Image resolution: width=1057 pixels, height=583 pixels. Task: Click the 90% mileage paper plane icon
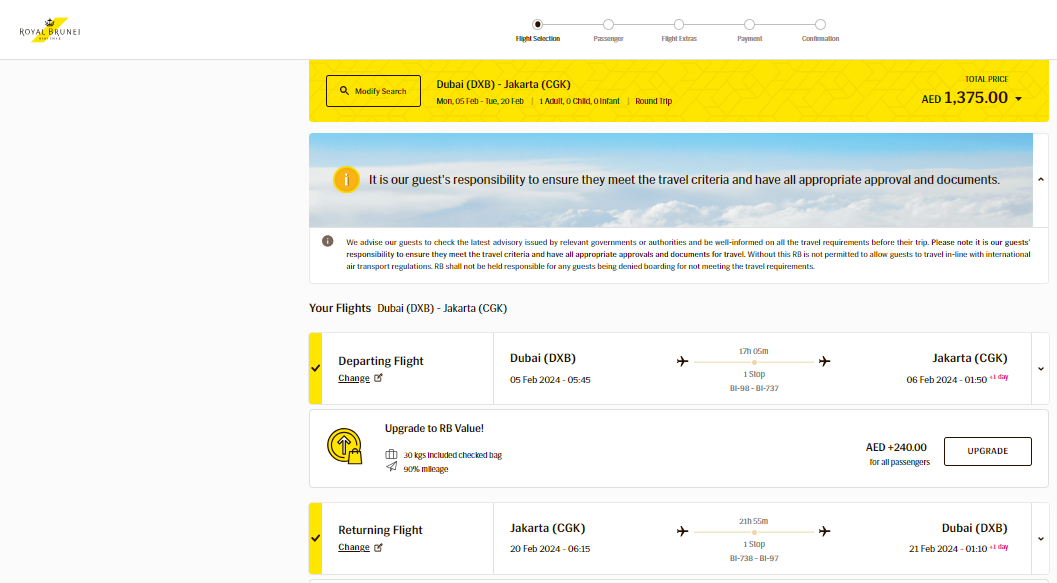coord(391,467)
